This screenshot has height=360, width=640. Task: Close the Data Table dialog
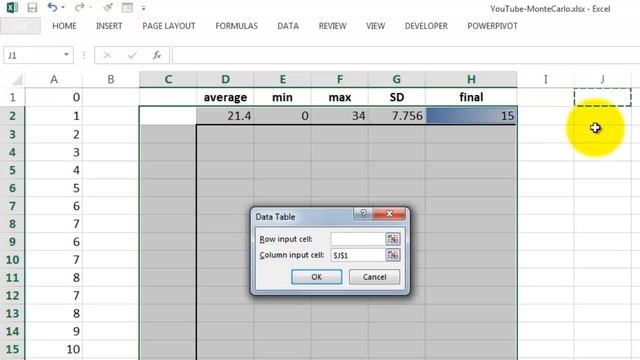pos(389,213)
